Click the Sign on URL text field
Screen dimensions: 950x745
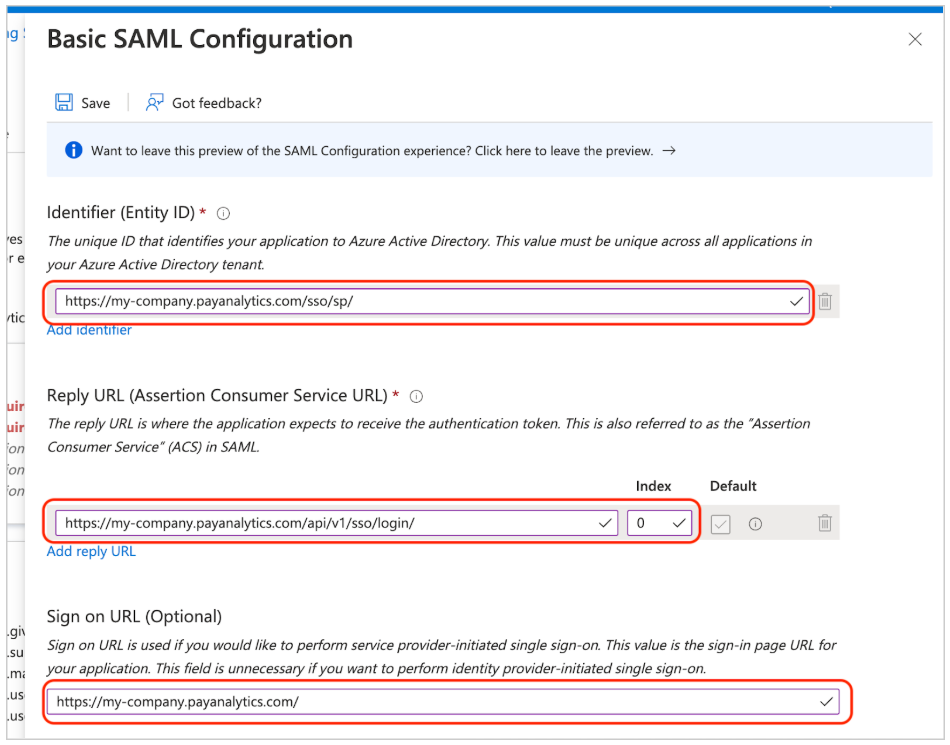point(430,702)
